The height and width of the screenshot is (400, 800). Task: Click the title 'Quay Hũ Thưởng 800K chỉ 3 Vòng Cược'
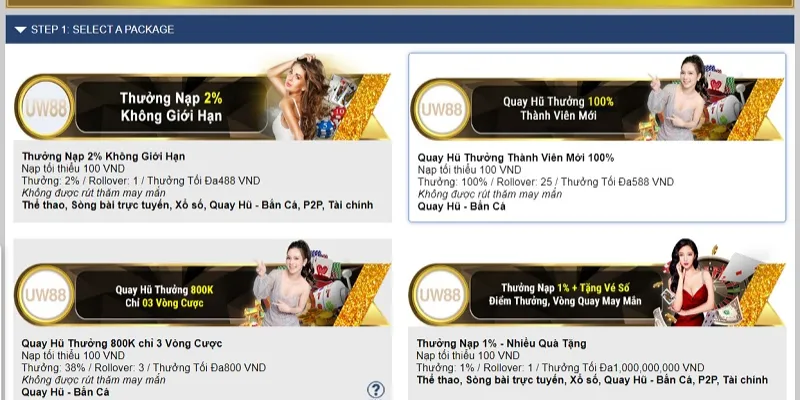(122, 343)
